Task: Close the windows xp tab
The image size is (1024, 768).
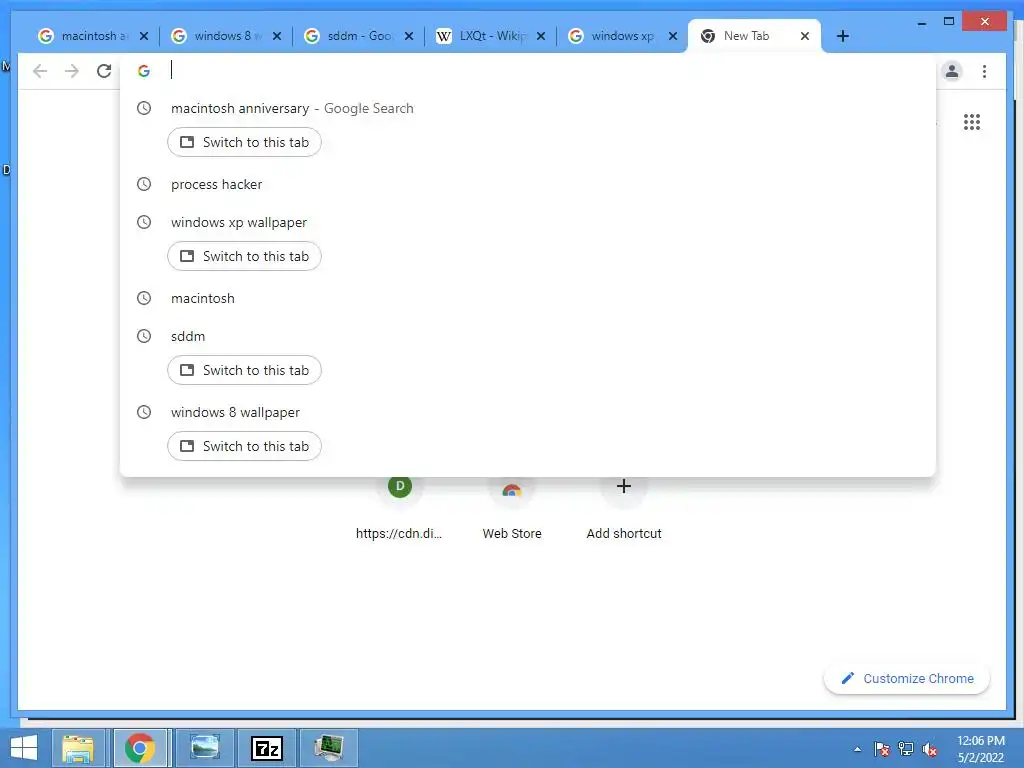Action: pos(673,36)
